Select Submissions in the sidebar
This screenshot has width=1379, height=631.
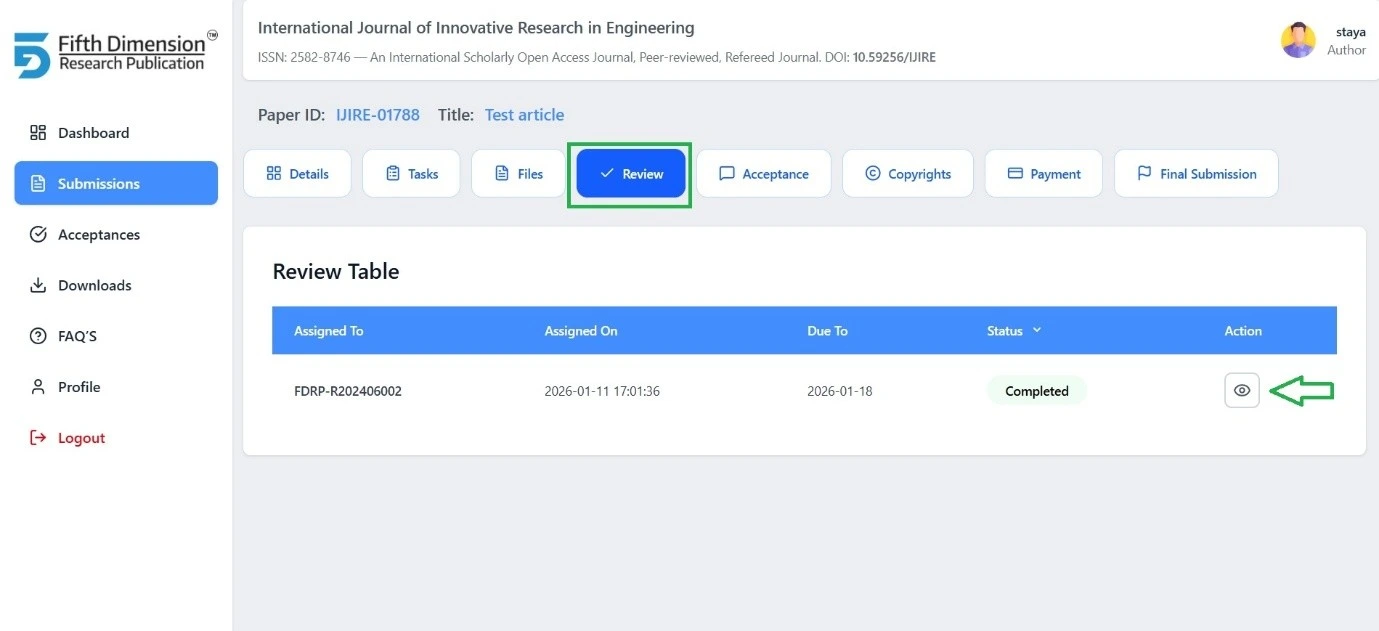click(116, 183)
